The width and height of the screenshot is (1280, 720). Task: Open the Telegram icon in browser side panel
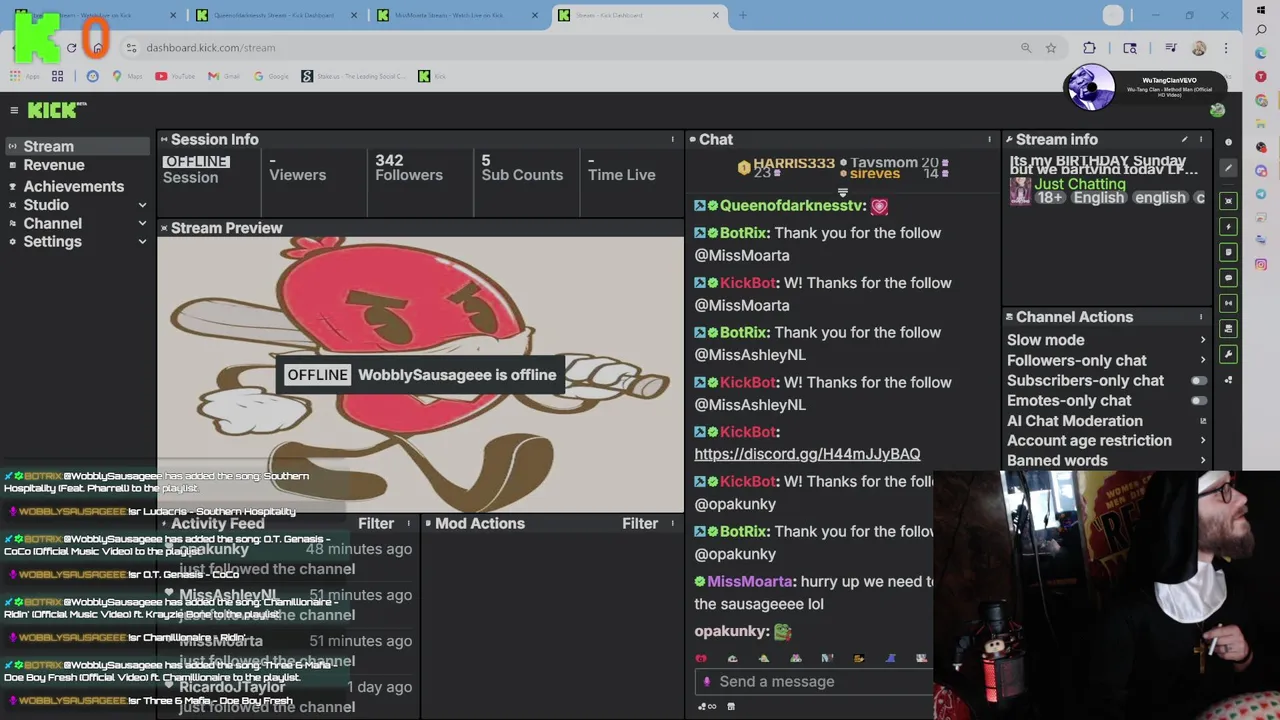(1261, 194)
